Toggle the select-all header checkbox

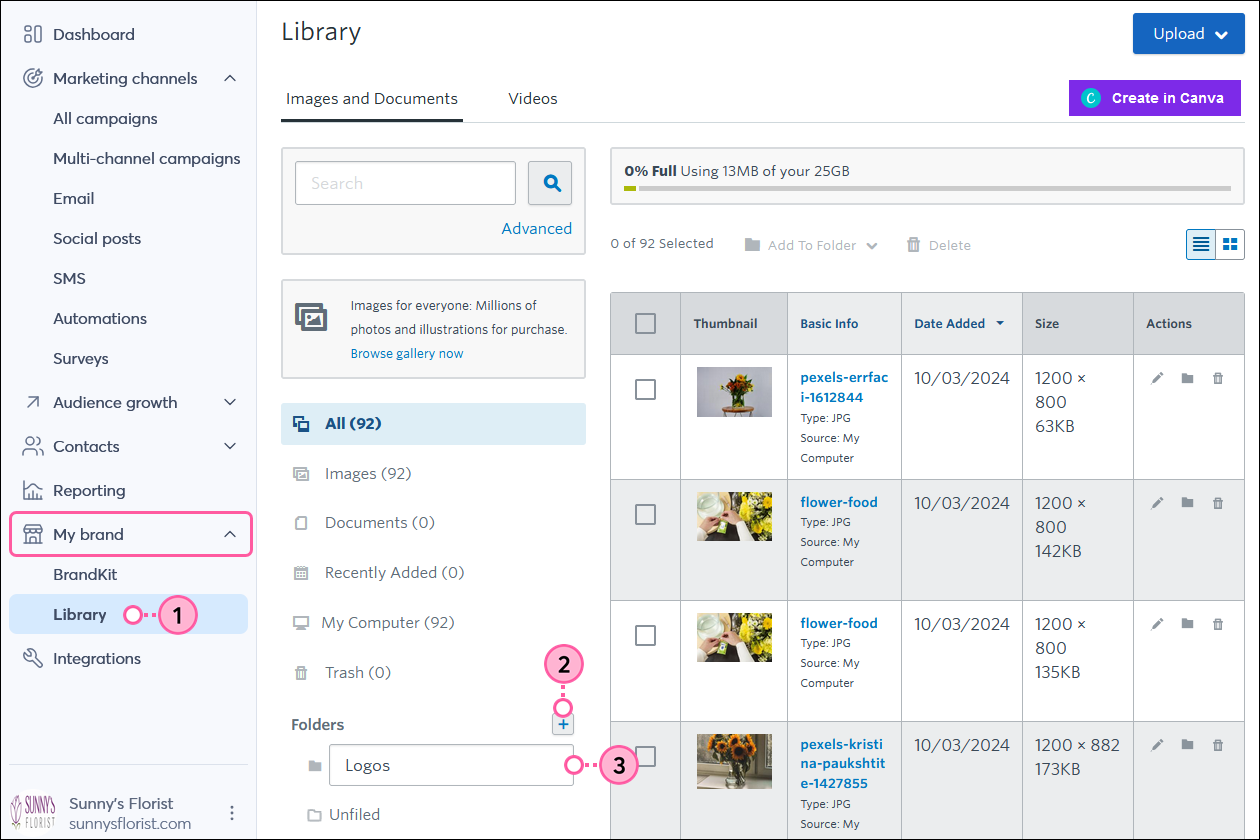[x=645, y=323]
